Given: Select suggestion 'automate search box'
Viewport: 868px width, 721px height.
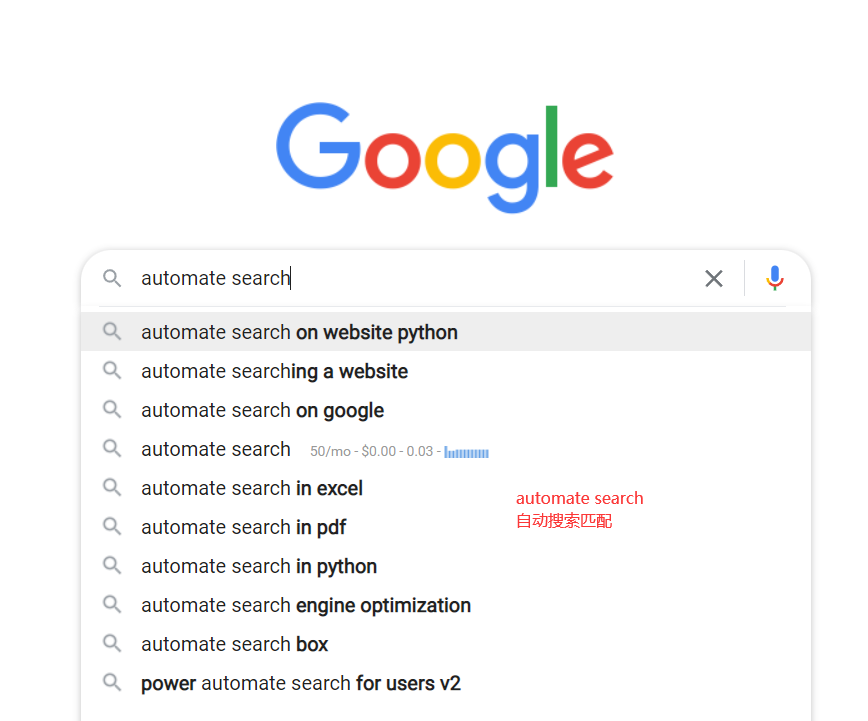Looking at the screenshot, I should 234,644.
